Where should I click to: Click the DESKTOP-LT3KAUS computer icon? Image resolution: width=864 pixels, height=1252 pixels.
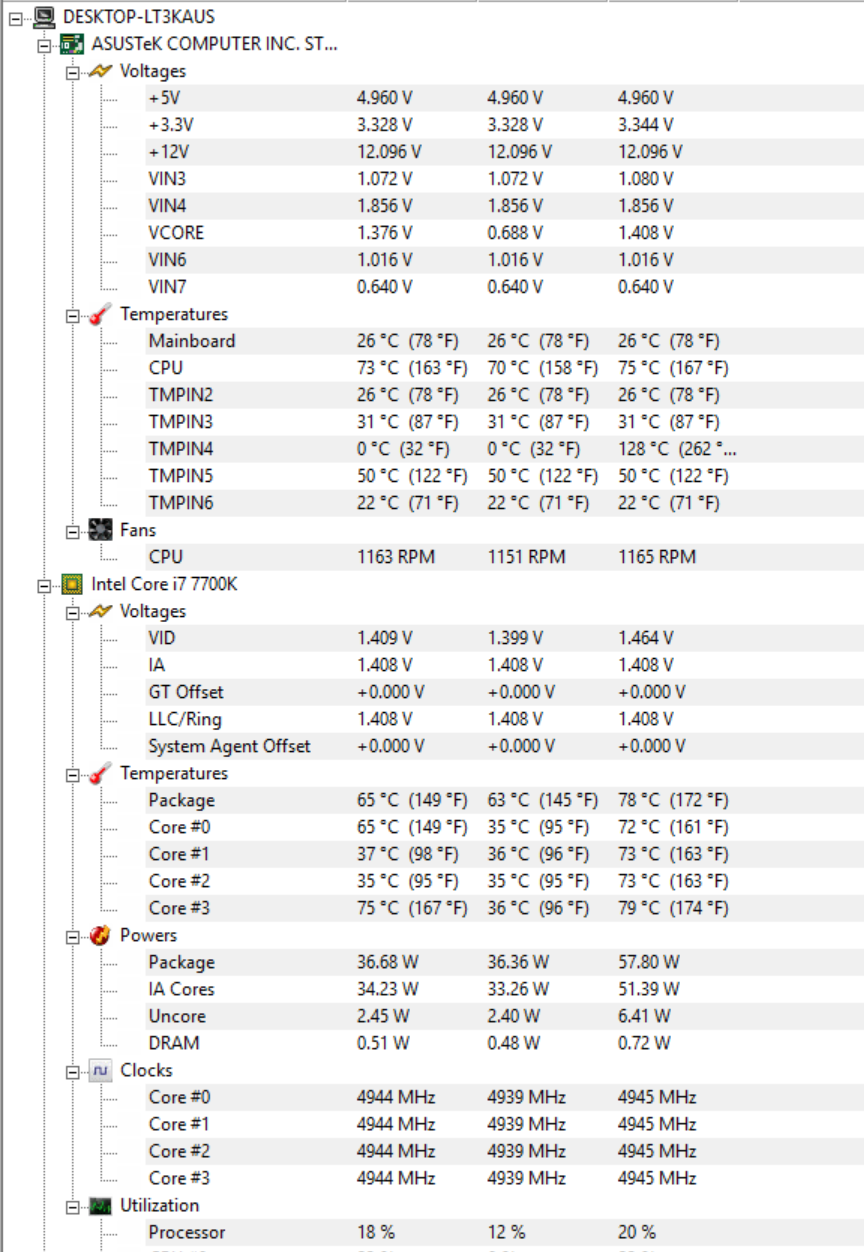coord(44,16)
